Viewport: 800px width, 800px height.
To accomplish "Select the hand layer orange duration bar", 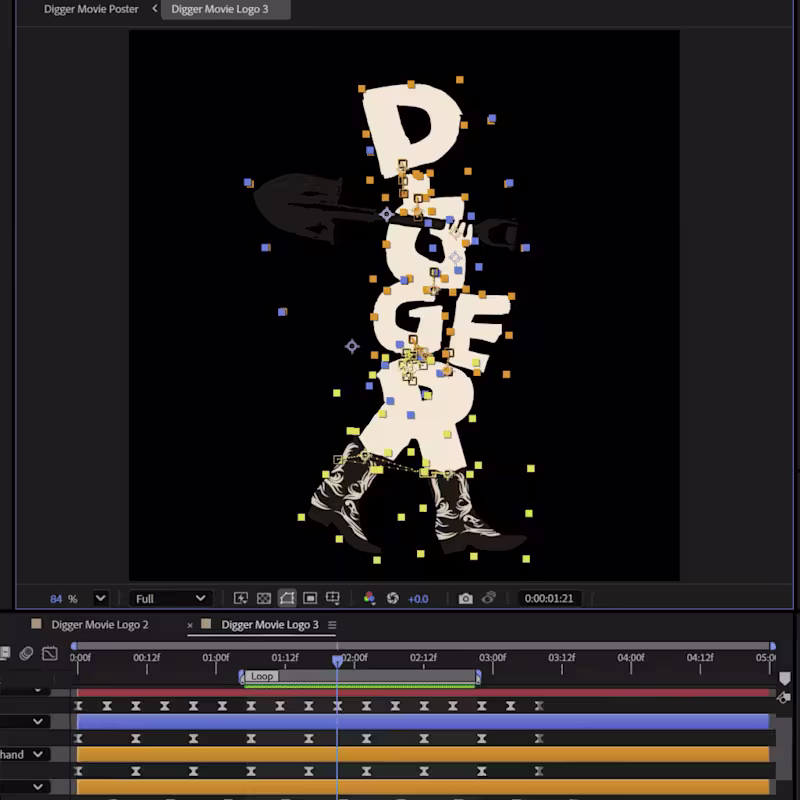I will coord(423,754).
